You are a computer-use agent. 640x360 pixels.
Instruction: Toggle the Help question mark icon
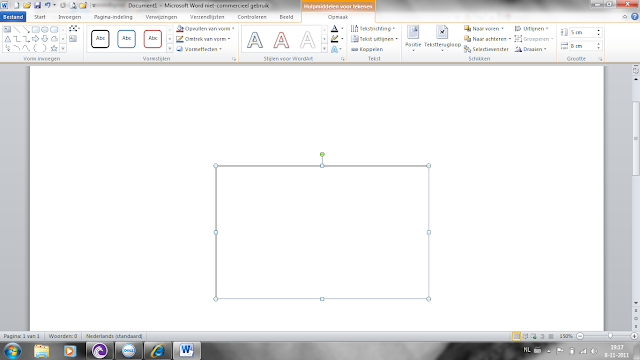point(635,17)
